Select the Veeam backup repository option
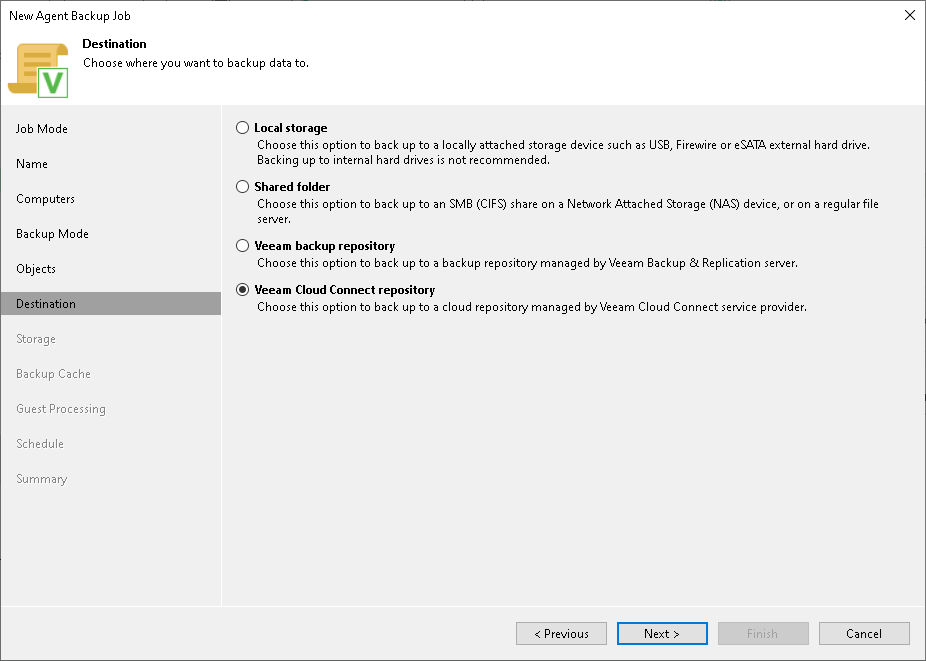 point(242,245)
